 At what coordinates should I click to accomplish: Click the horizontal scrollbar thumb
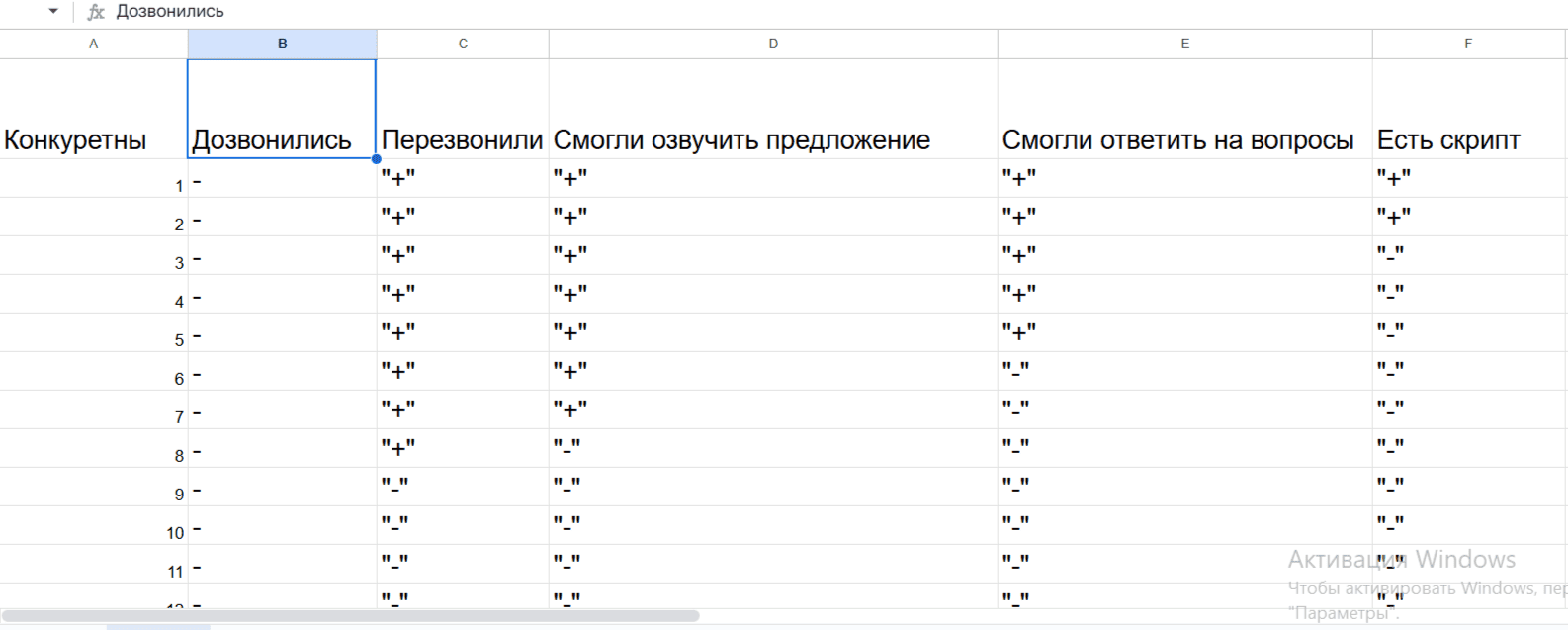click(351, 616)
